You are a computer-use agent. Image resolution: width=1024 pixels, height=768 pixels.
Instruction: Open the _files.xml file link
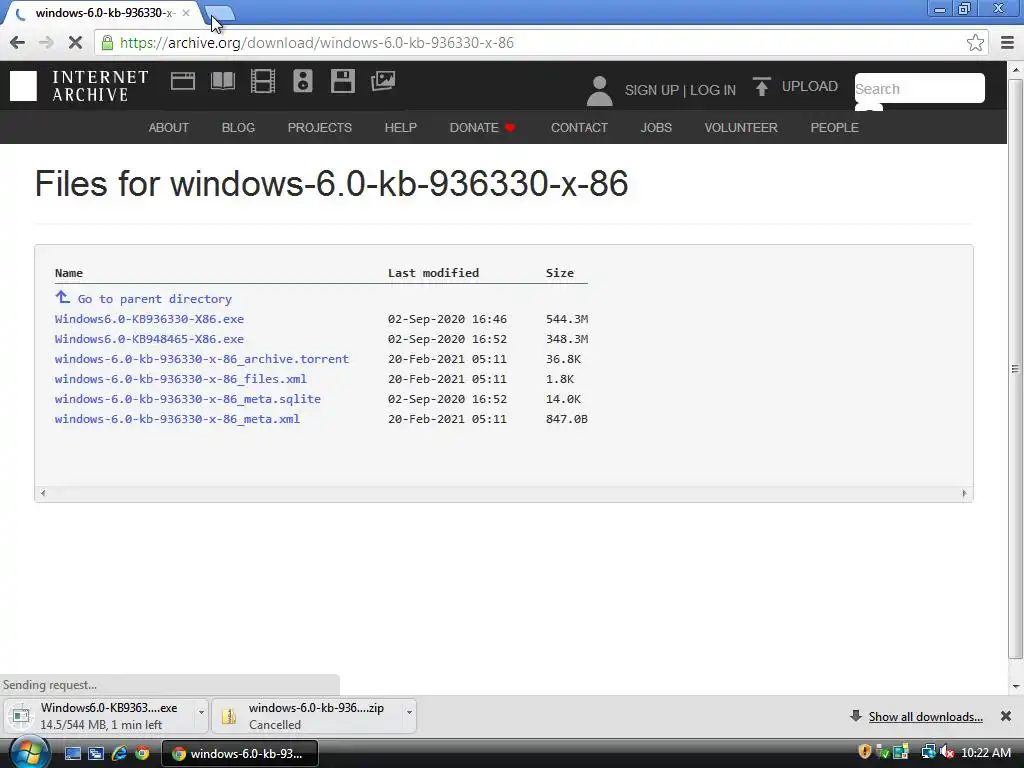[181, 379]
